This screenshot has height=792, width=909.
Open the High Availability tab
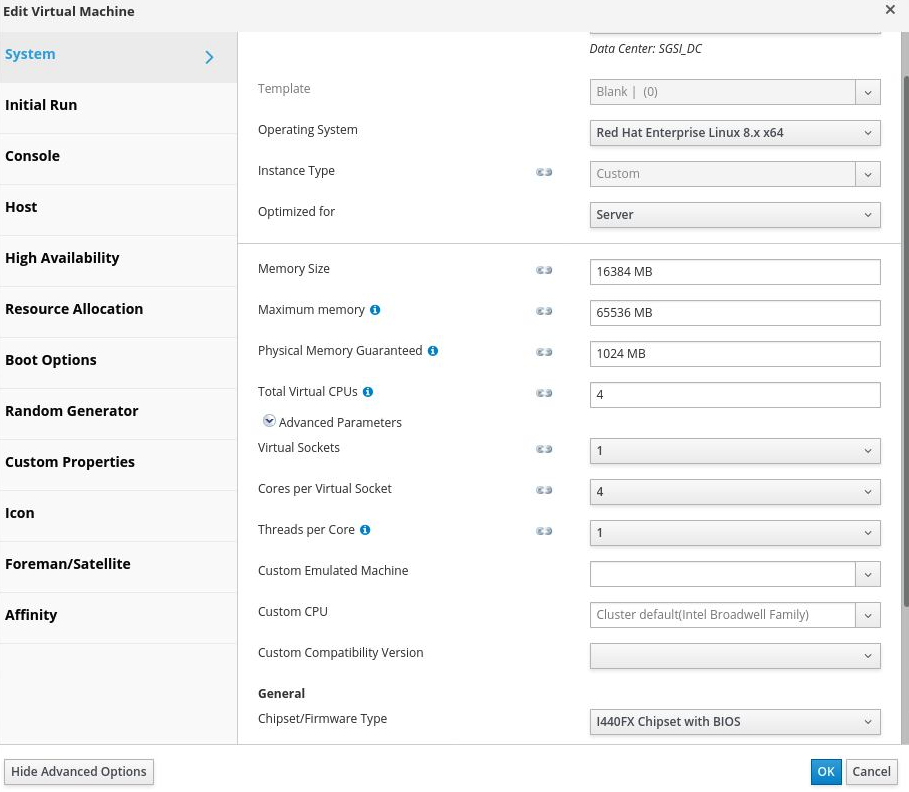coord(62,258)
